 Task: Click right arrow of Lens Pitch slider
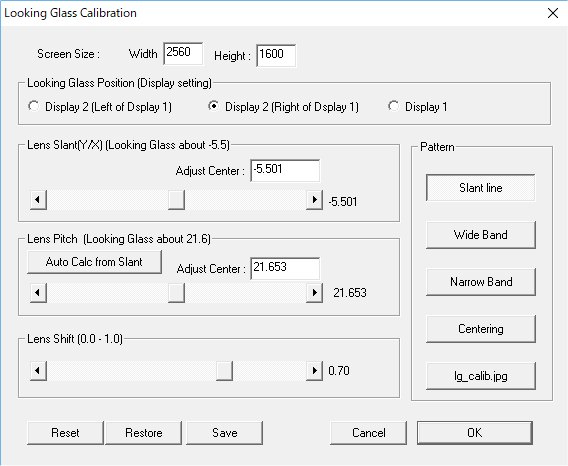[314, 292]
